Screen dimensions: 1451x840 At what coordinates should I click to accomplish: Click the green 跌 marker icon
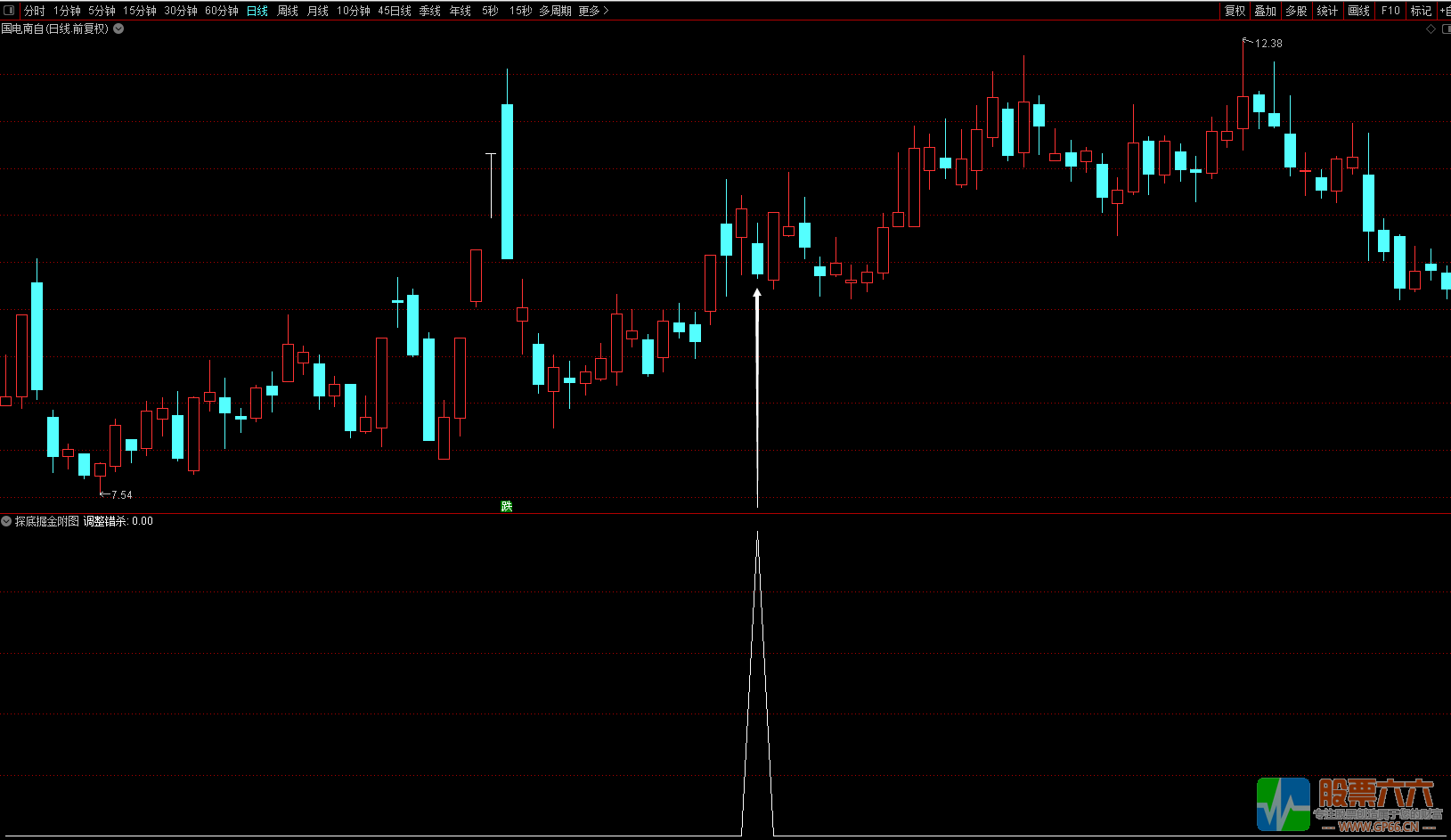[507, 507]
